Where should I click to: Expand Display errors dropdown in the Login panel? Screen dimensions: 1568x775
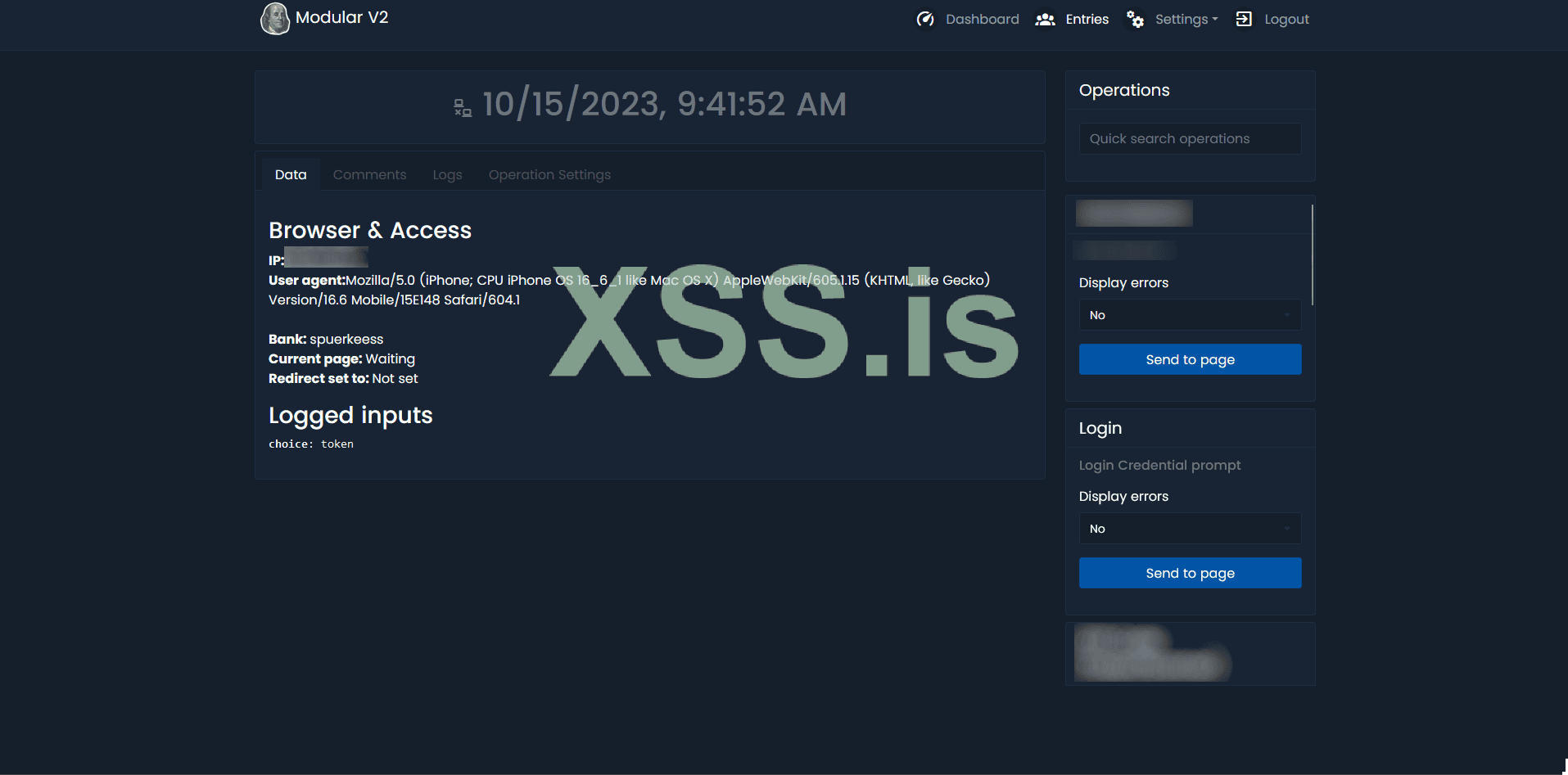tap(1190, 529)
